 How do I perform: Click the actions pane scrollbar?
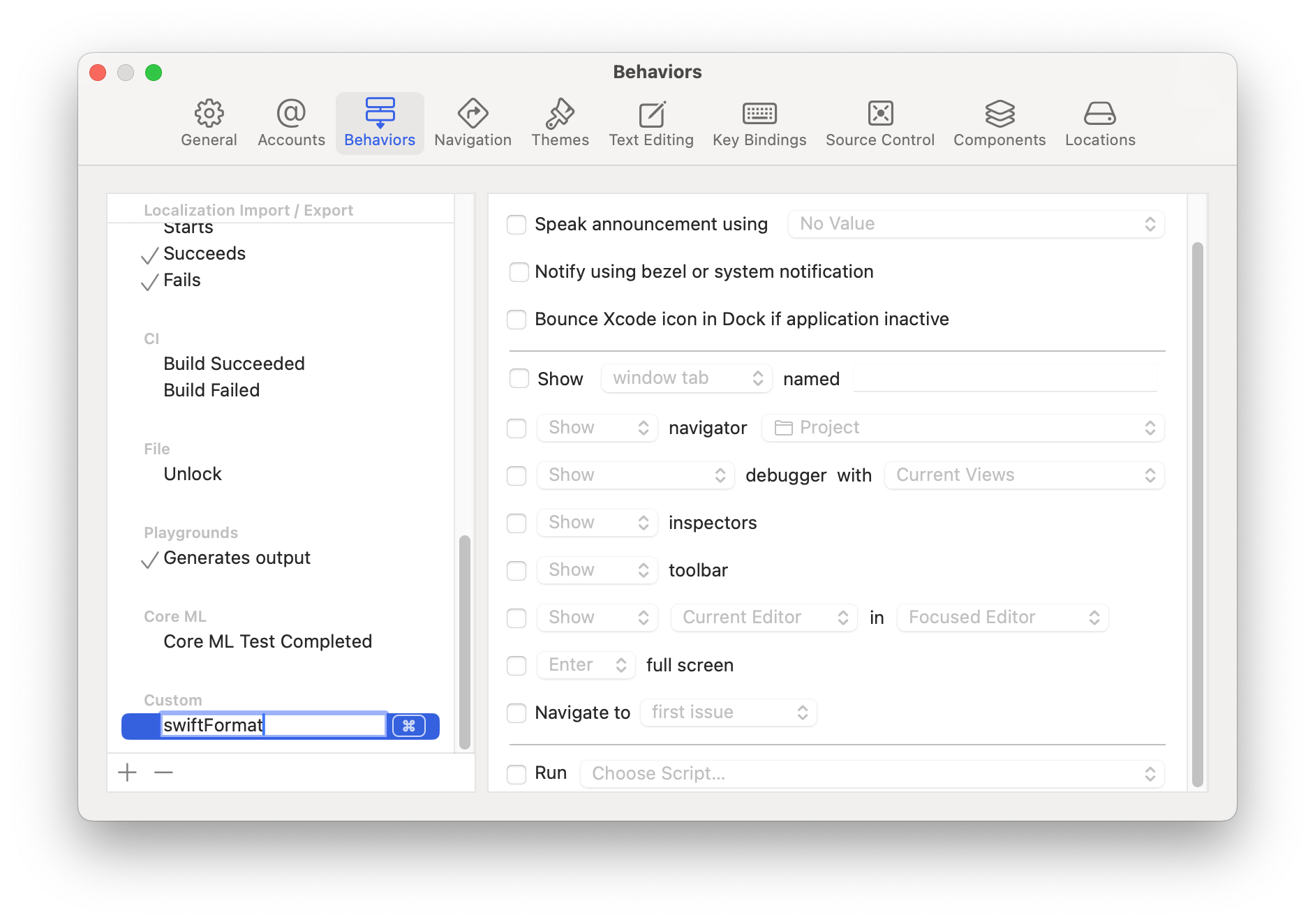(x=1197, y=514)
